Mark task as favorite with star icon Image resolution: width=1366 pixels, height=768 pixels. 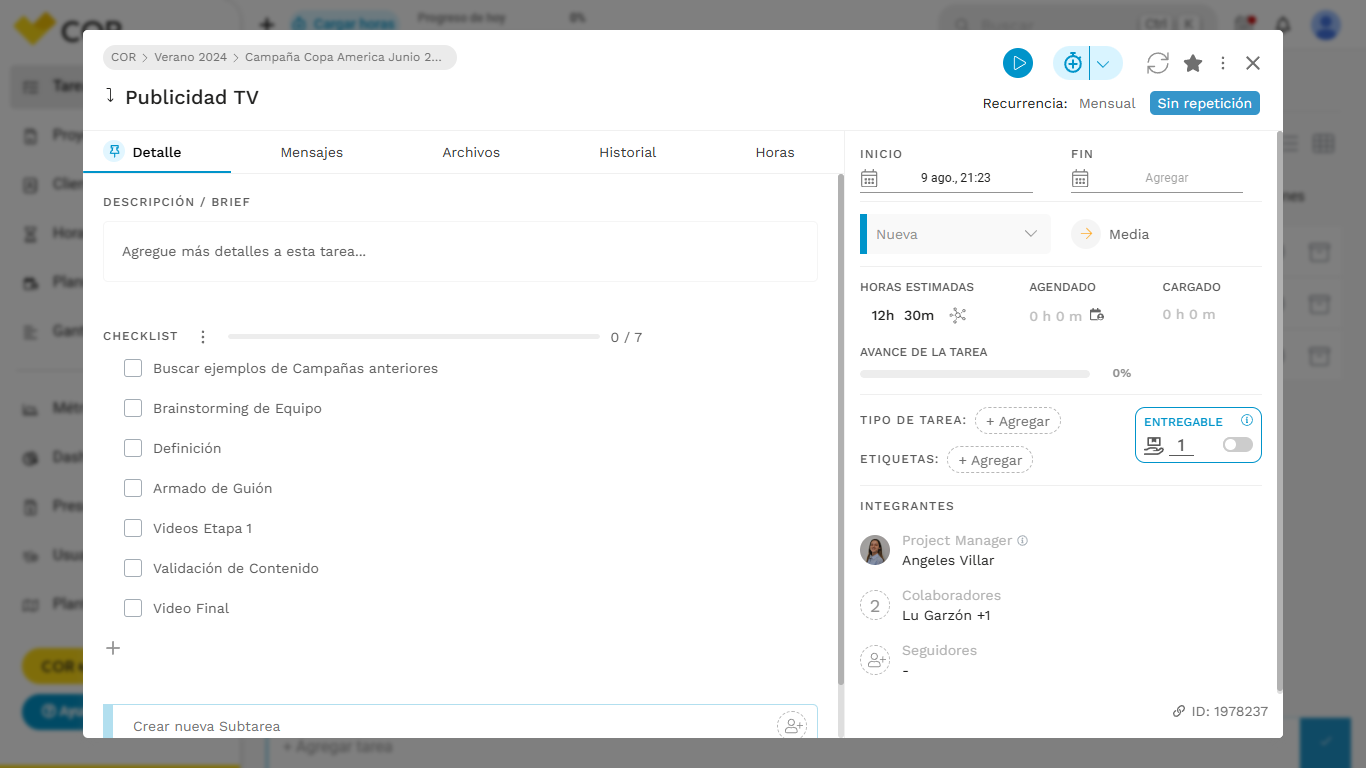tap(1193, 63)
